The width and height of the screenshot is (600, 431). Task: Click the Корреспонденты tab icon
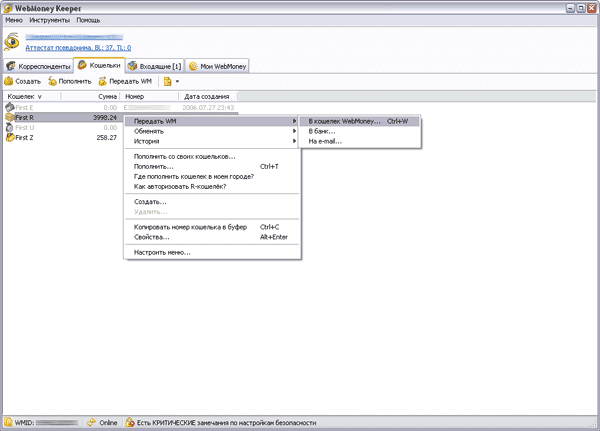click(x=11, y=66)
